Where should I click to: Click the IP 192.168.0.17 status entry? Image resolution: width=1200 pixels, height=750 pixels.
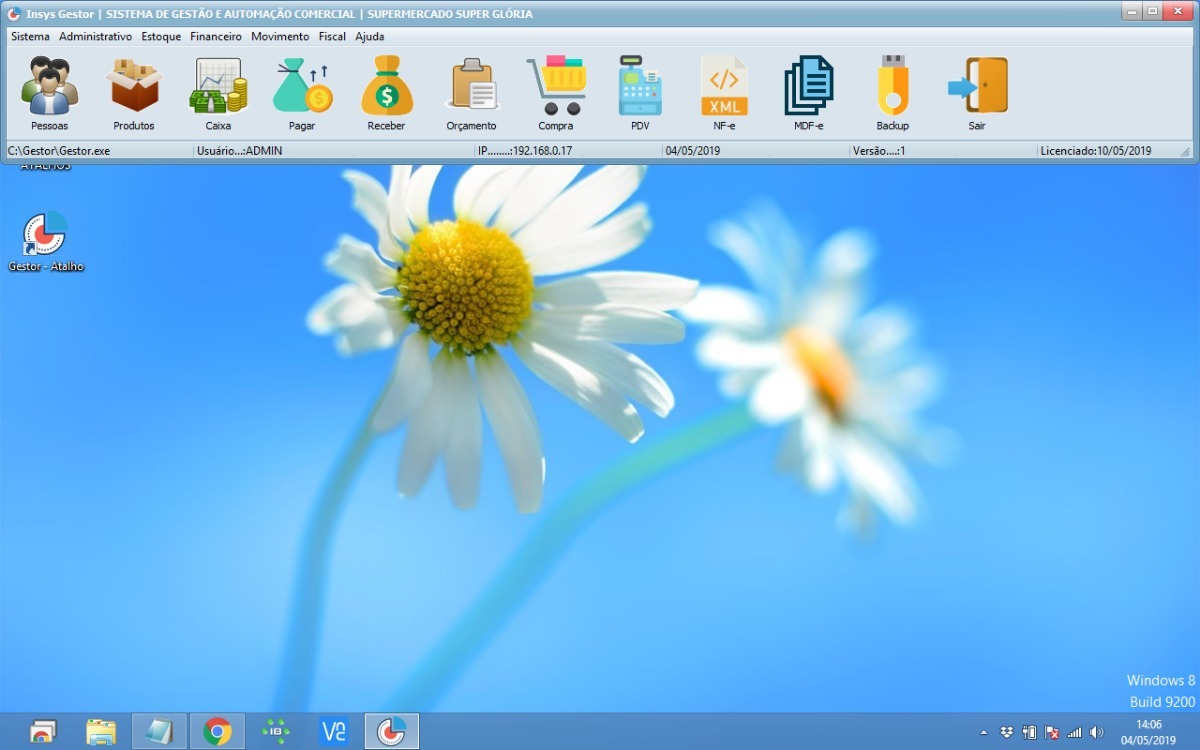coord(525,151)
